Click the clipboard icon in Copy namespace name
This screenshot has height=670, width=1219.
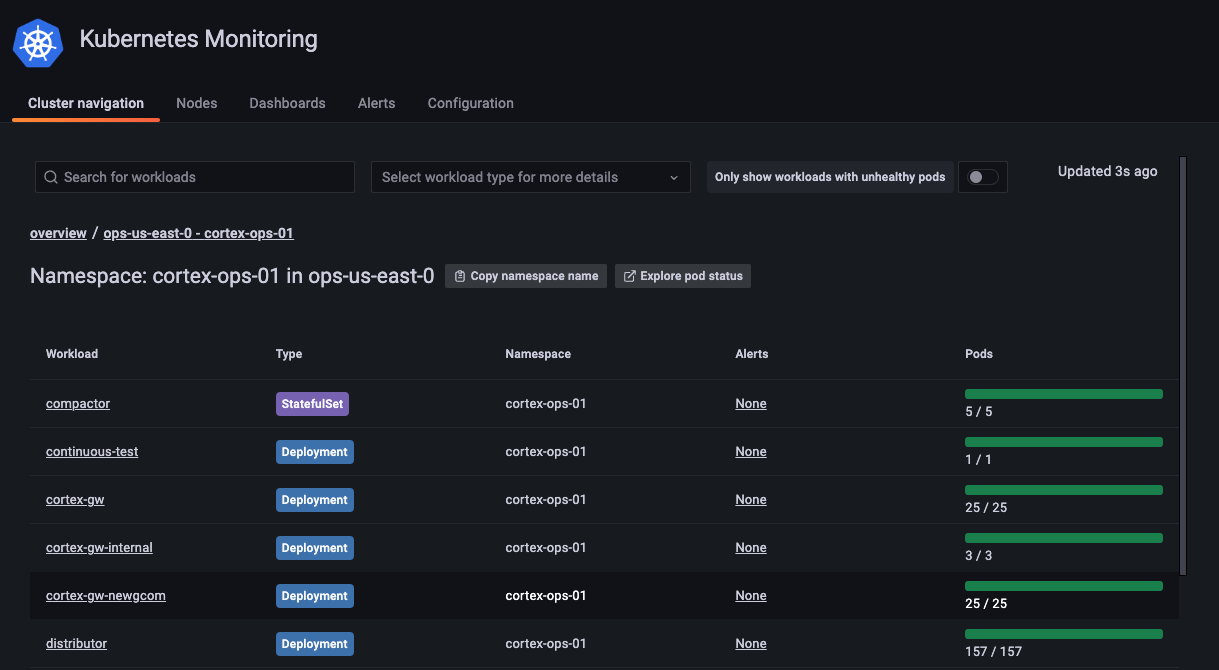tap(459, 276)
